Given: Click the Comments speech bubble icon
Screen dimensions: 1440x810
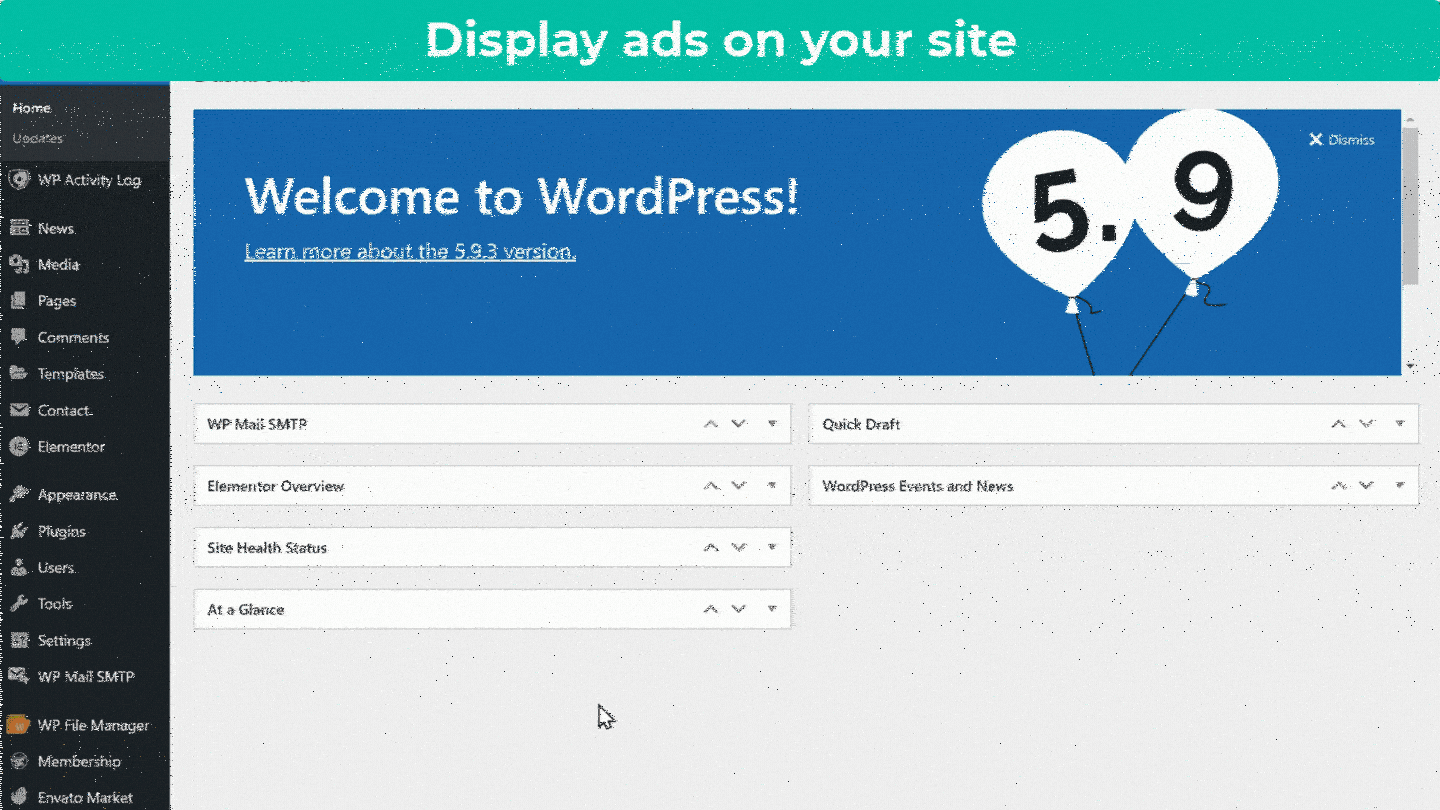Looking at the screenshot, I should (19, 337).
